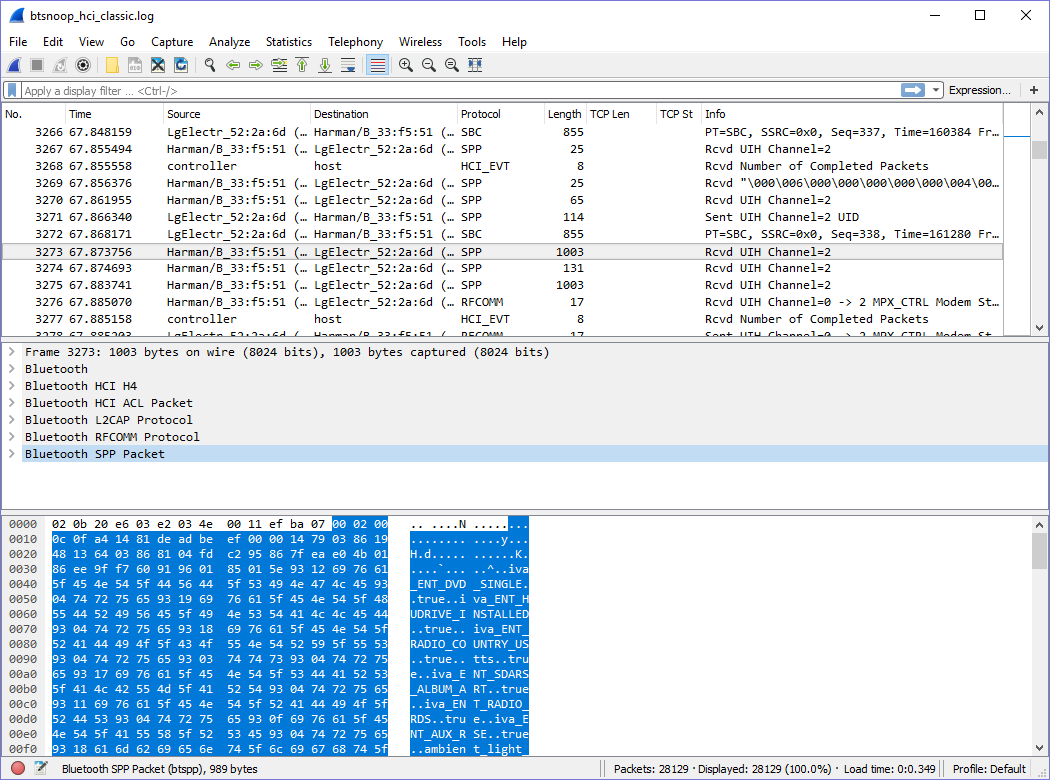Viewport: 1050px width, 780px height.
Task: Open capture options gear icon
Action: (83, 65)
